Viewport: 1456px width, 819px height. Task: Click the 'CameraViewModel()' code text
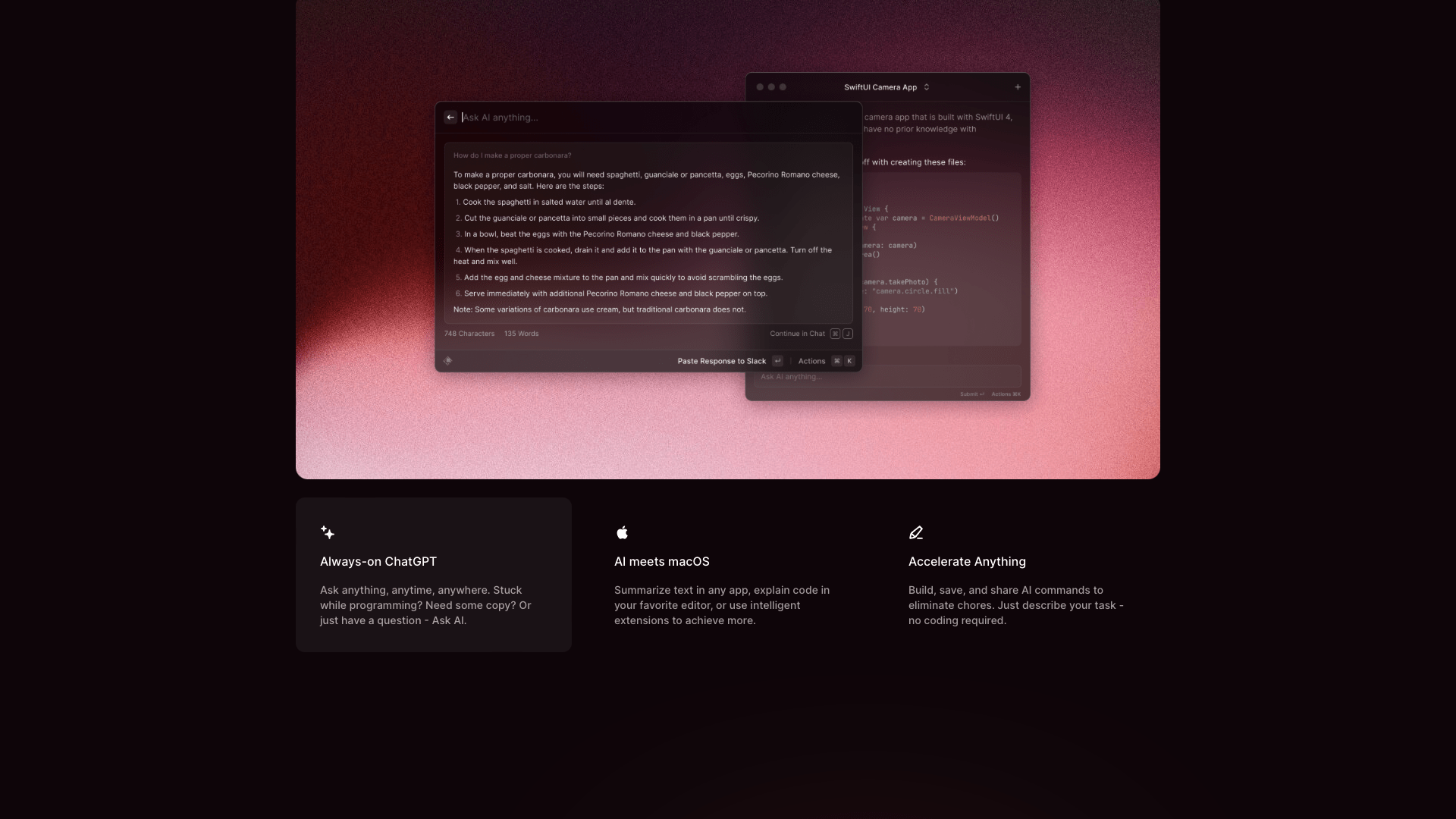(964, 218)
